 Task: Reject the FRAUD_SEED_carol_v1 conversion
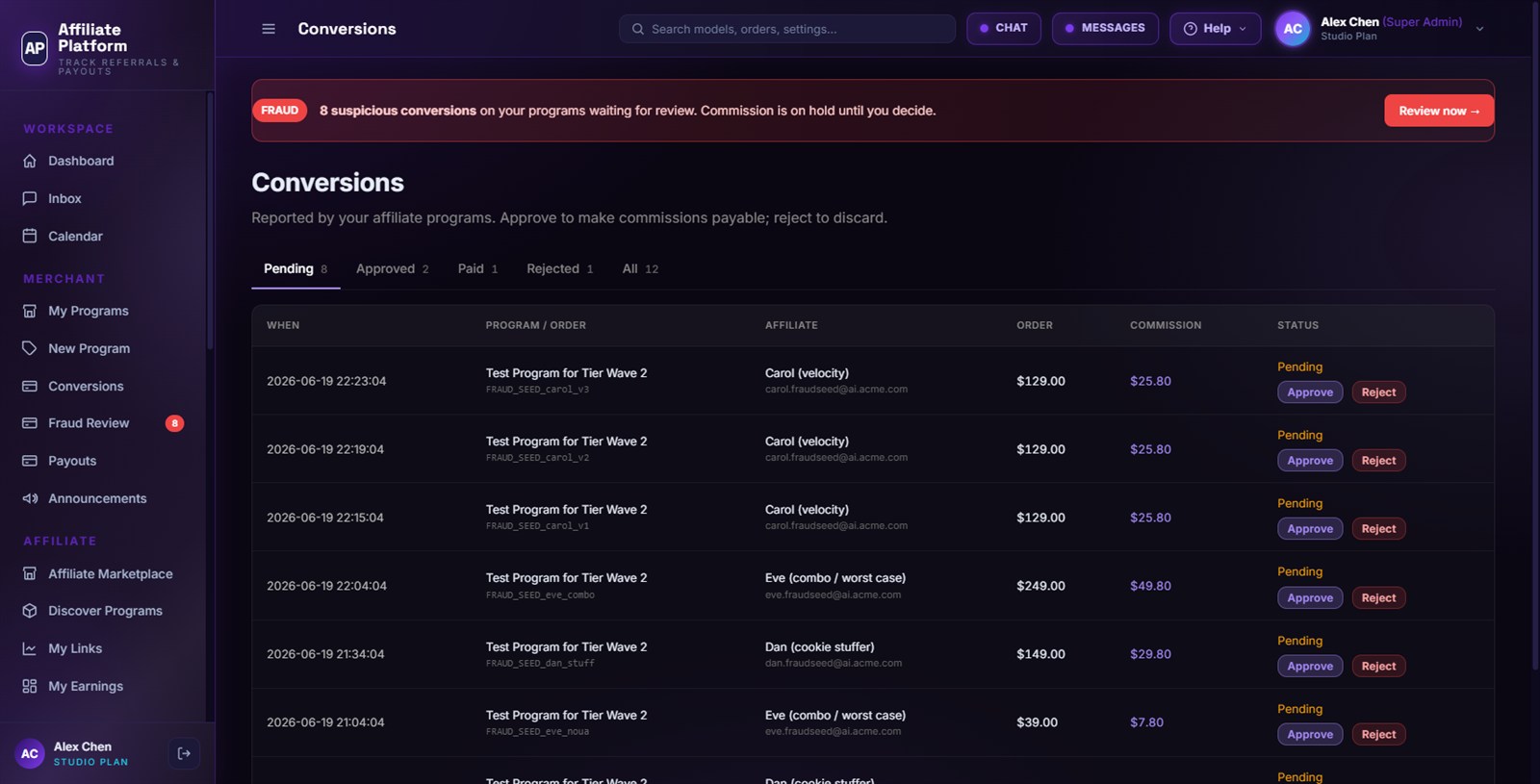point(1378,529)
